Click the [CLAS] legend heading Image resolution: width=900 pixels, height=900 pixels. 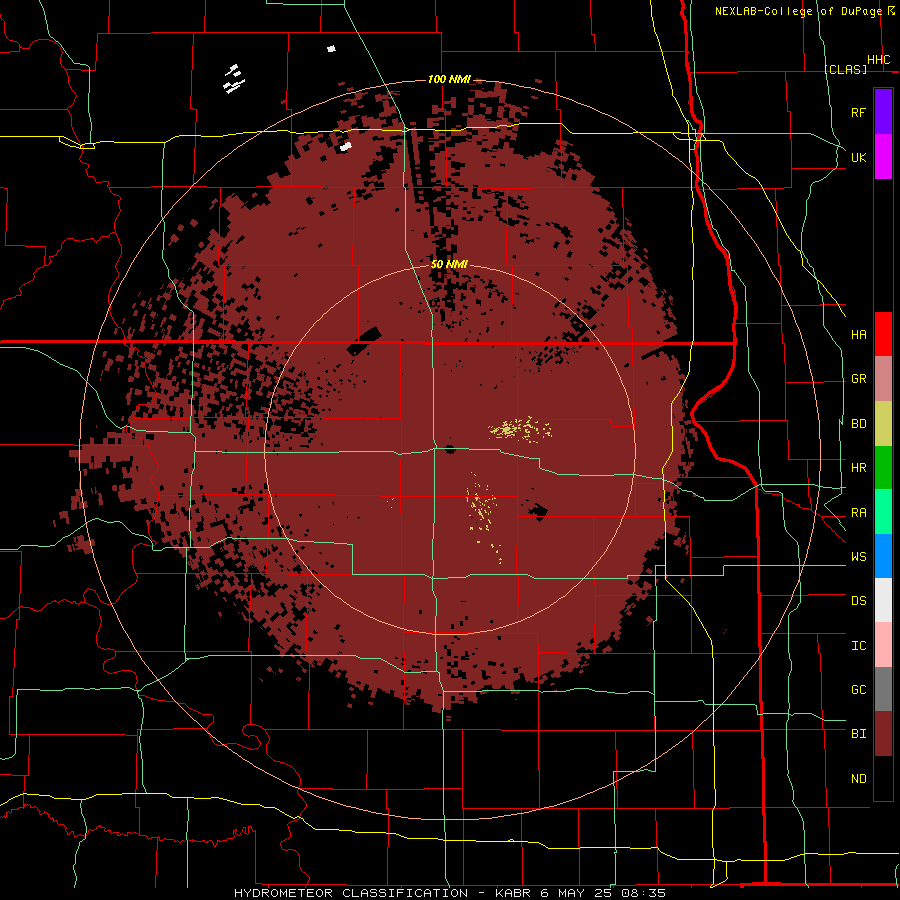point(845,69)
